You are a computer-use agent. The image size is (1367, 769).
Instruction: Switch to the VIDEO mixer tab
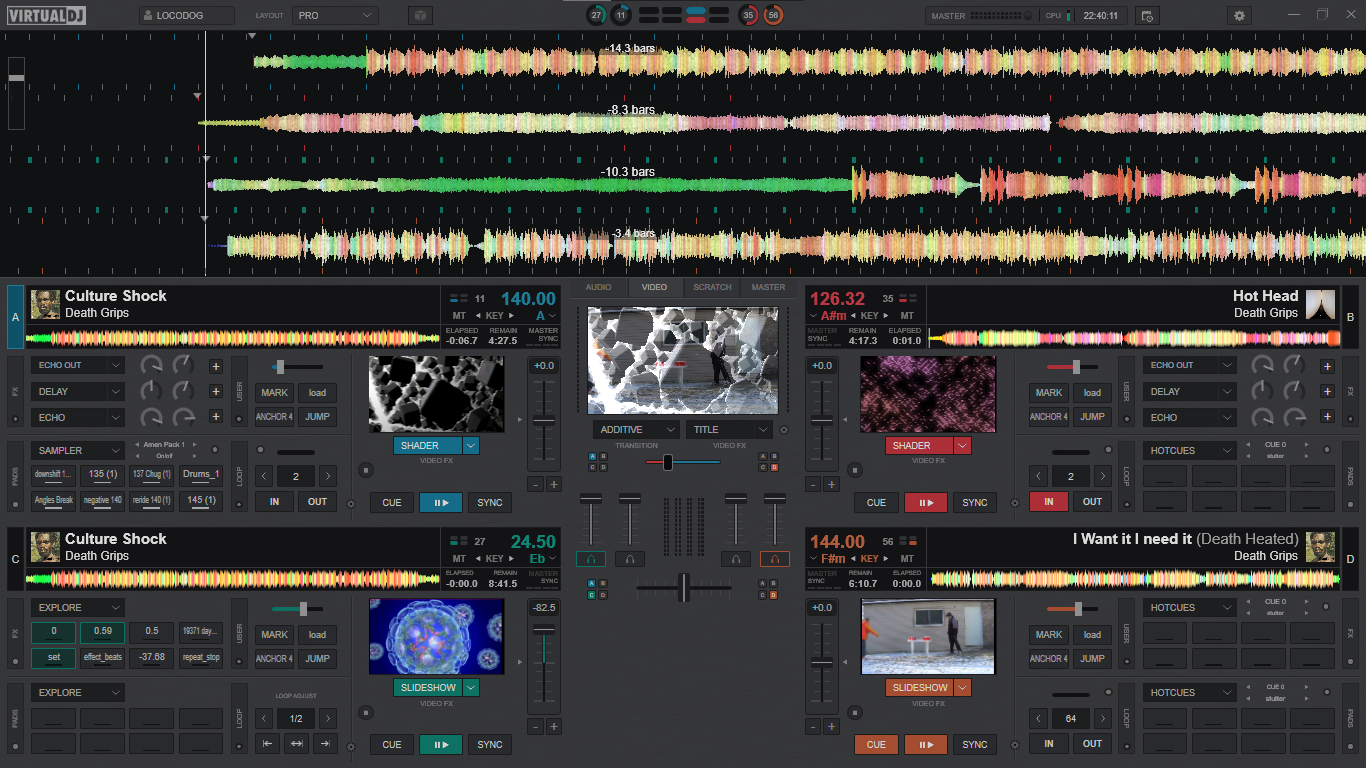click(x=654, y=288)
